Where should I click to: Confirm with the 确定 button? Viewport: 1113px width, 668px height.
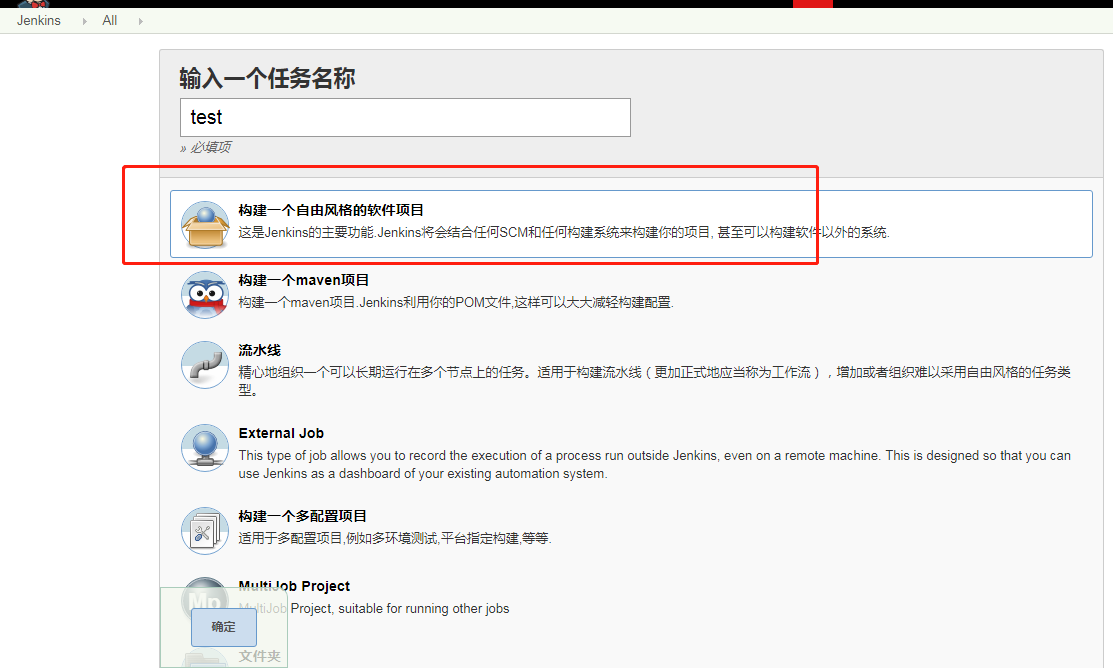pyautogui.click(x=224, y=627)
